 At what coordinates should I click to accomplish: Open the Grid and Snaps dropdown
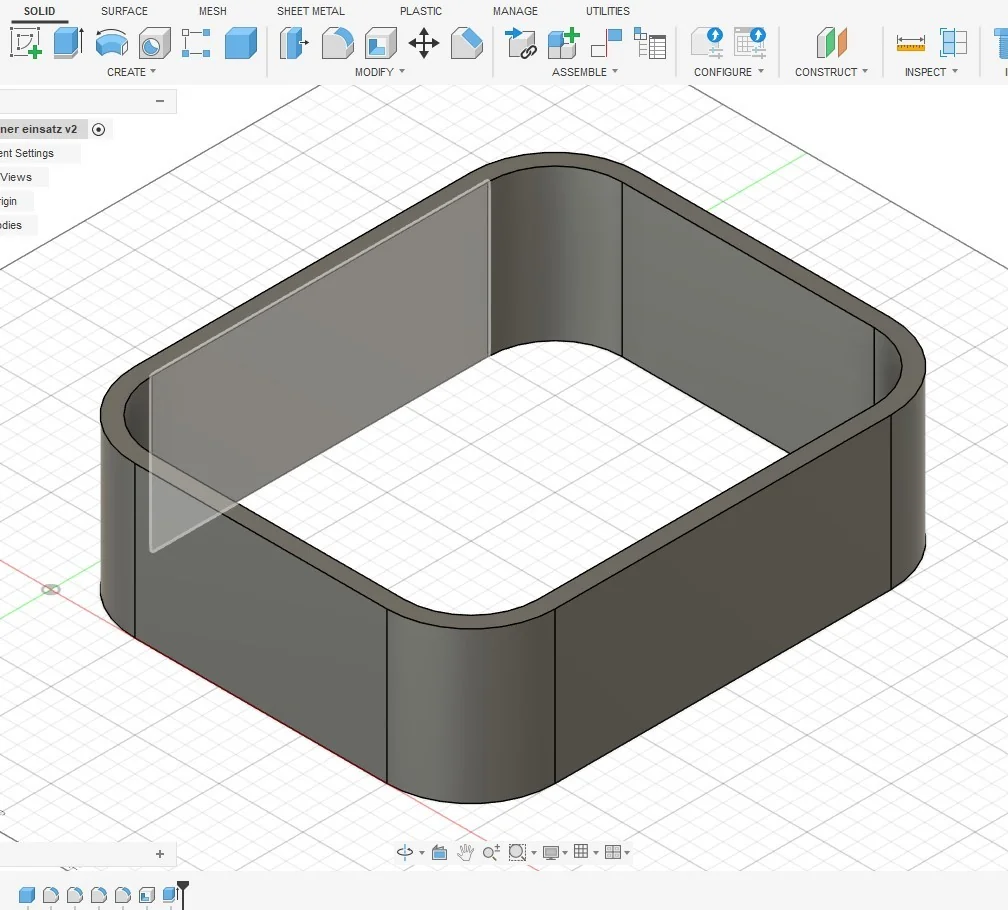click(x=585, y=852)
